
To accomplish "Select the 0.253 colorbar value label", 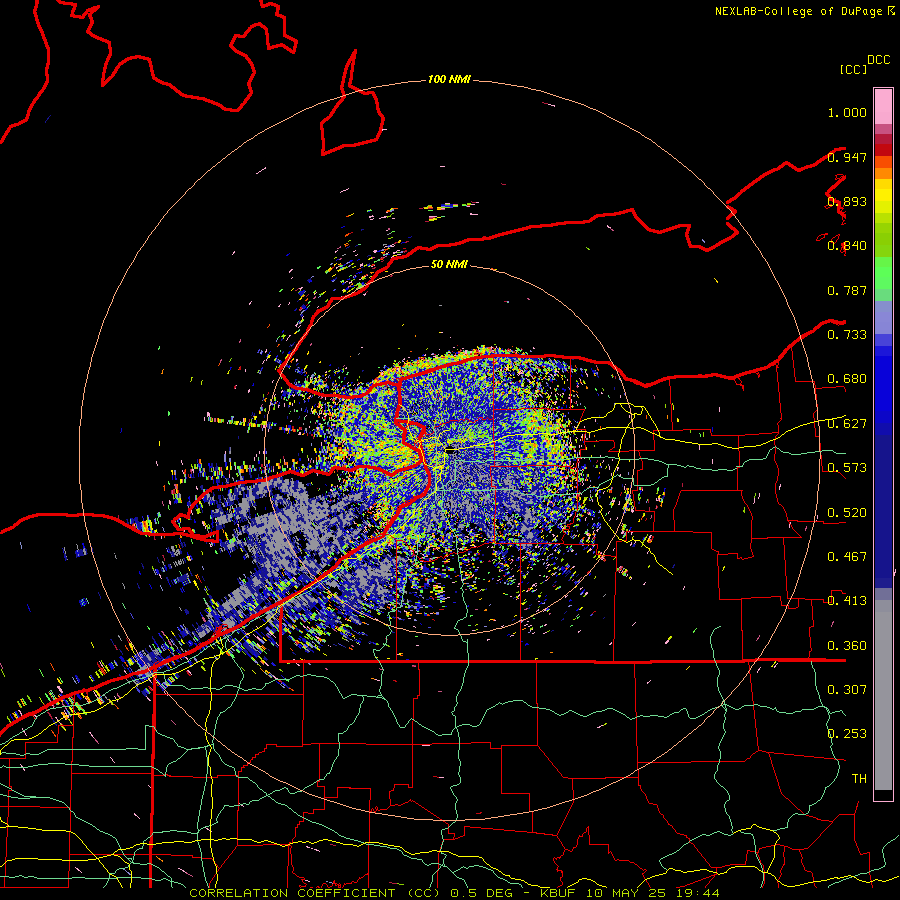I will pos(847,734).
